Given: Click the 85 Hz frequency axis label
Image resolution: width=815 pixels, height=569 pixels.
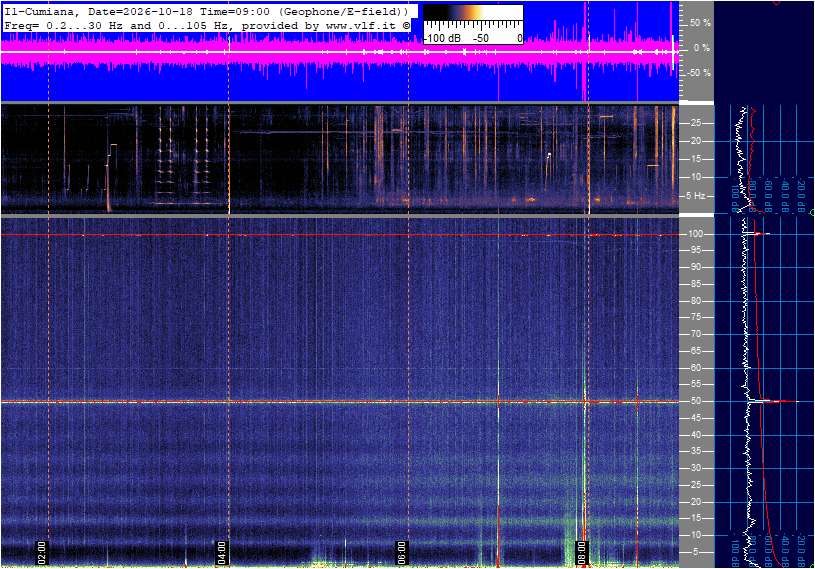Looking at the screenshot, I should point(695,284).
